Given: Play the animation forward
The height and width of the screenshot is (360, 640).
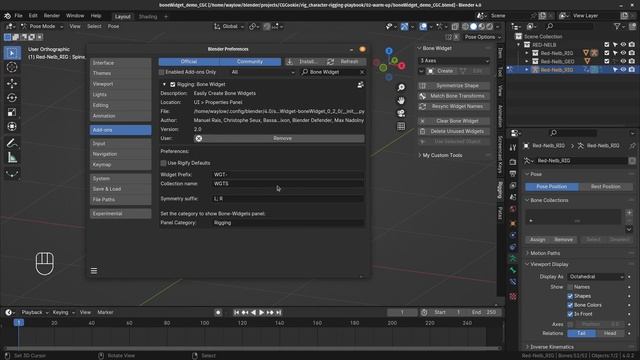Looking at the screenshot, I should click(x=262, y=313).
